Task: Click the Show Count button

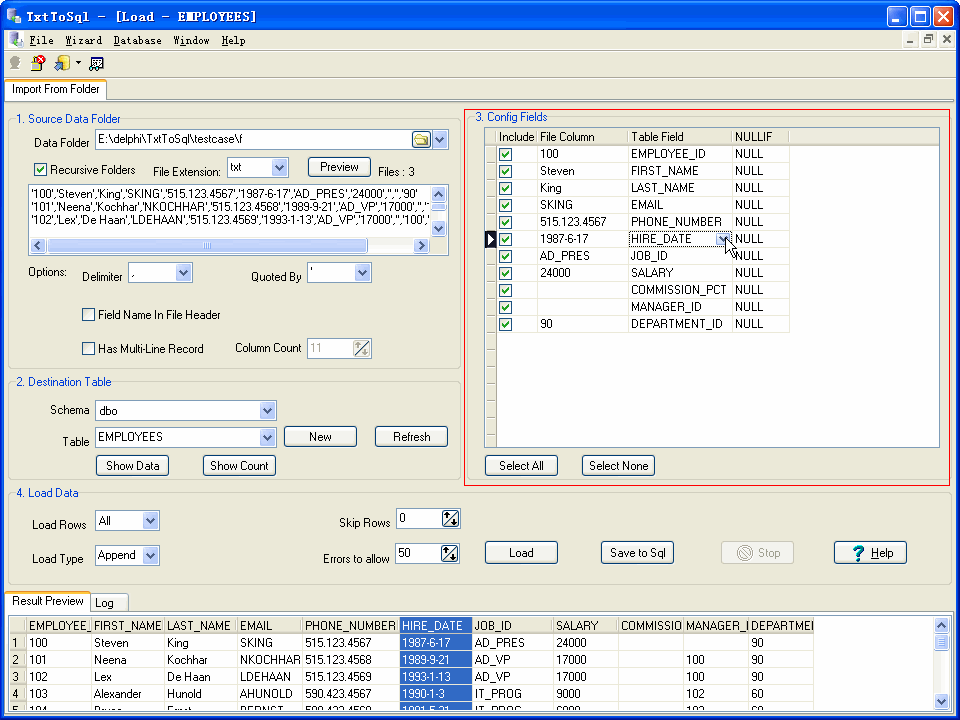Action: click(239, 466)
